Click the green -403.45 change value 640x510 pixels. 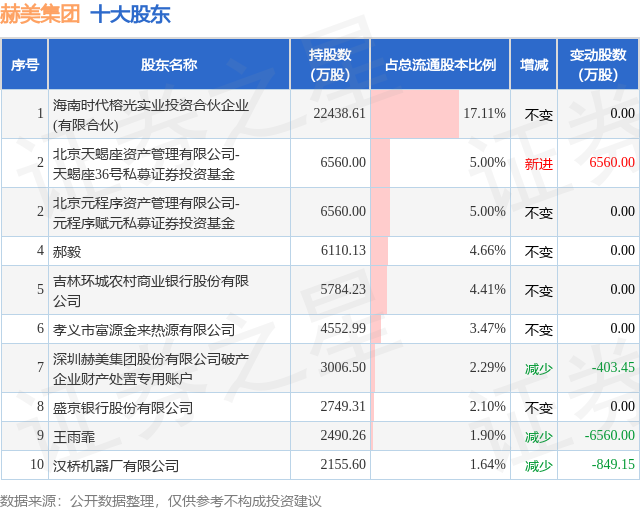(x=613, y=367)
